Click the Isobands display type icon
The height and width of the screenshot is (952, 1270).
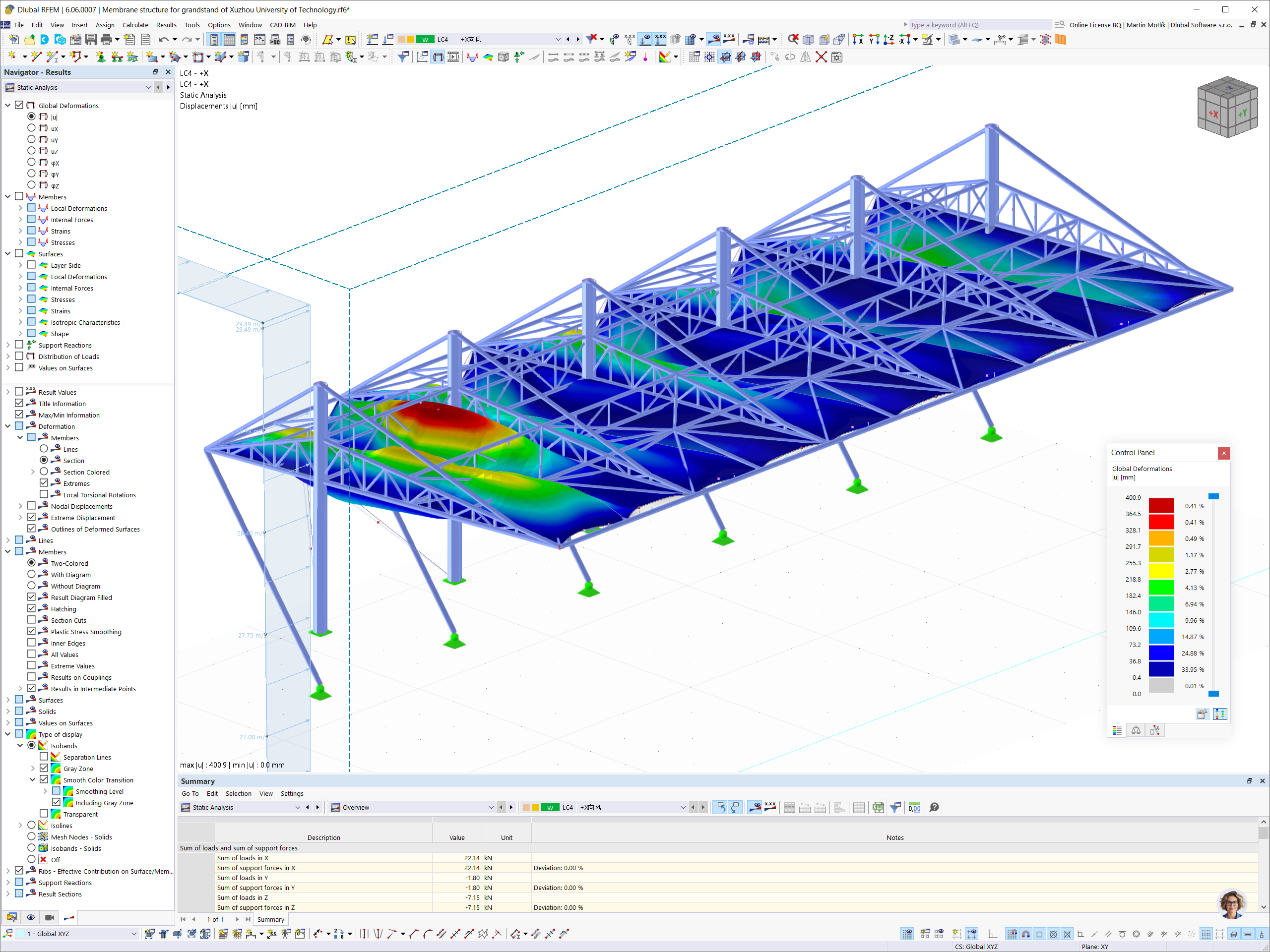44,745
